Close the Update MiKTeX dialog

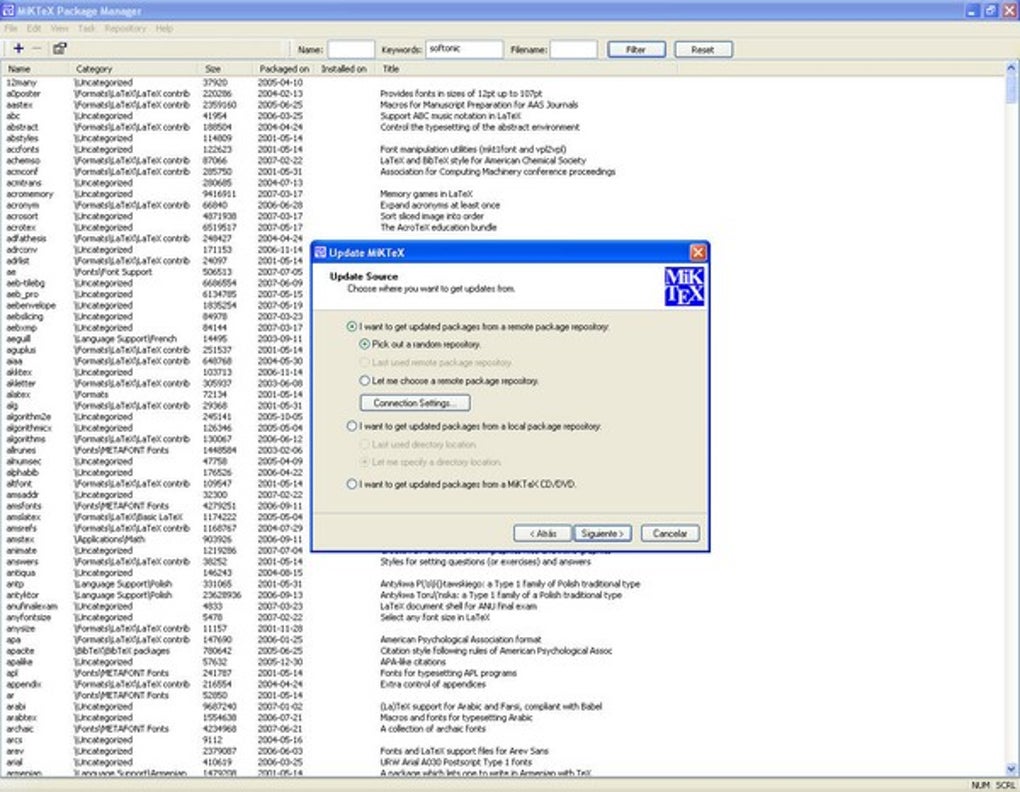tap(697, 252)
